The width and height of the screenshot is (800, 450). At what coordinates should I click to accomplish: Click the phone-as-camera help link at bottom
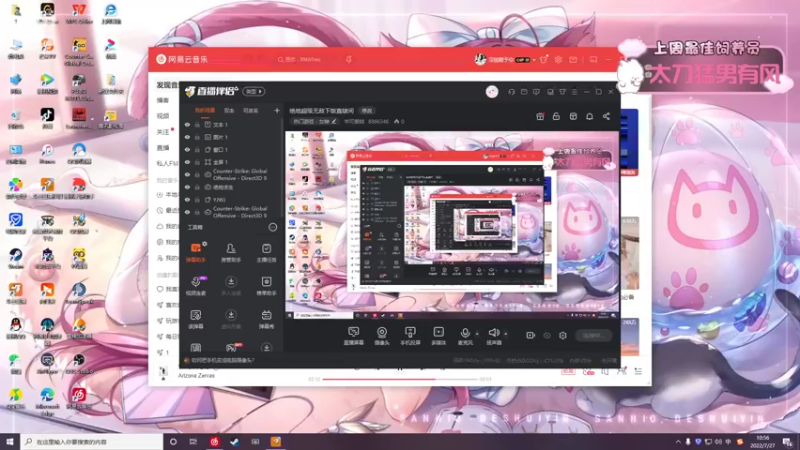point(222,360)
